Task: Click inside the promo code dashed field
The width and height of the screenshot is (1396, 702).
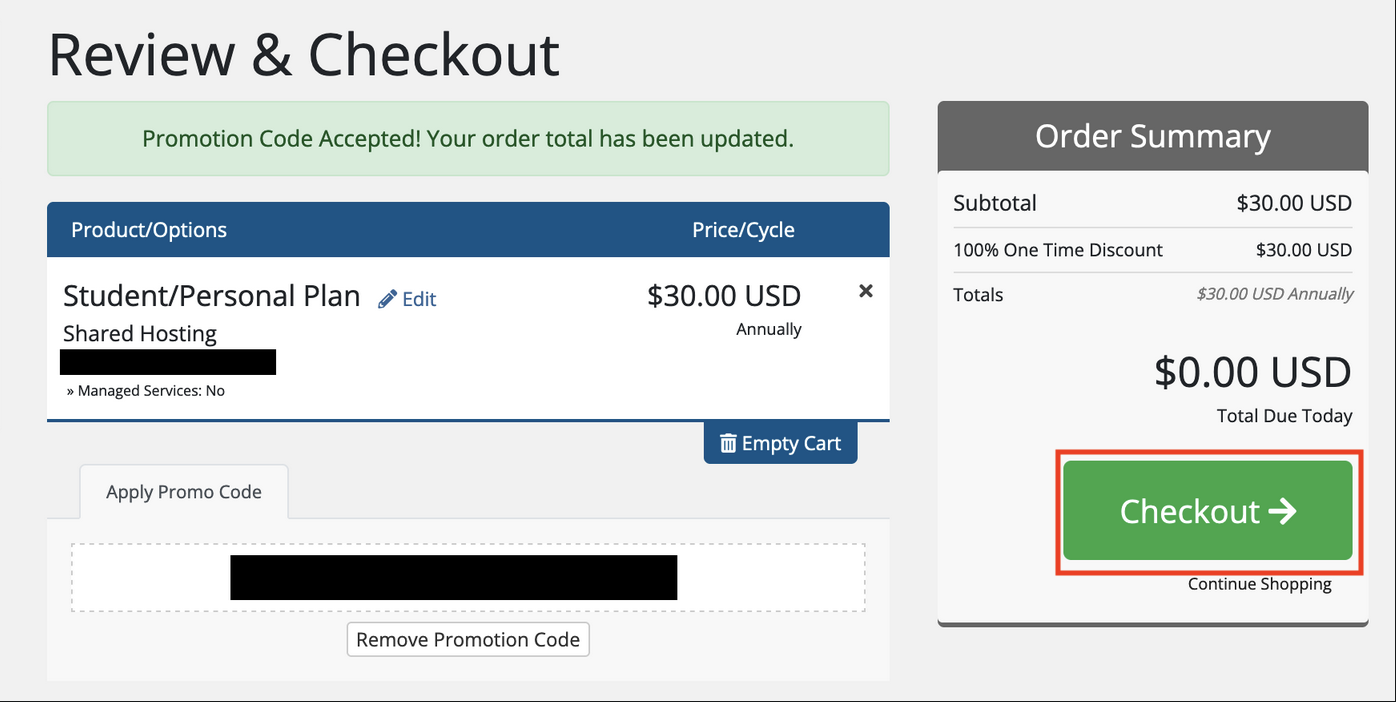Action: click(468, 578)
